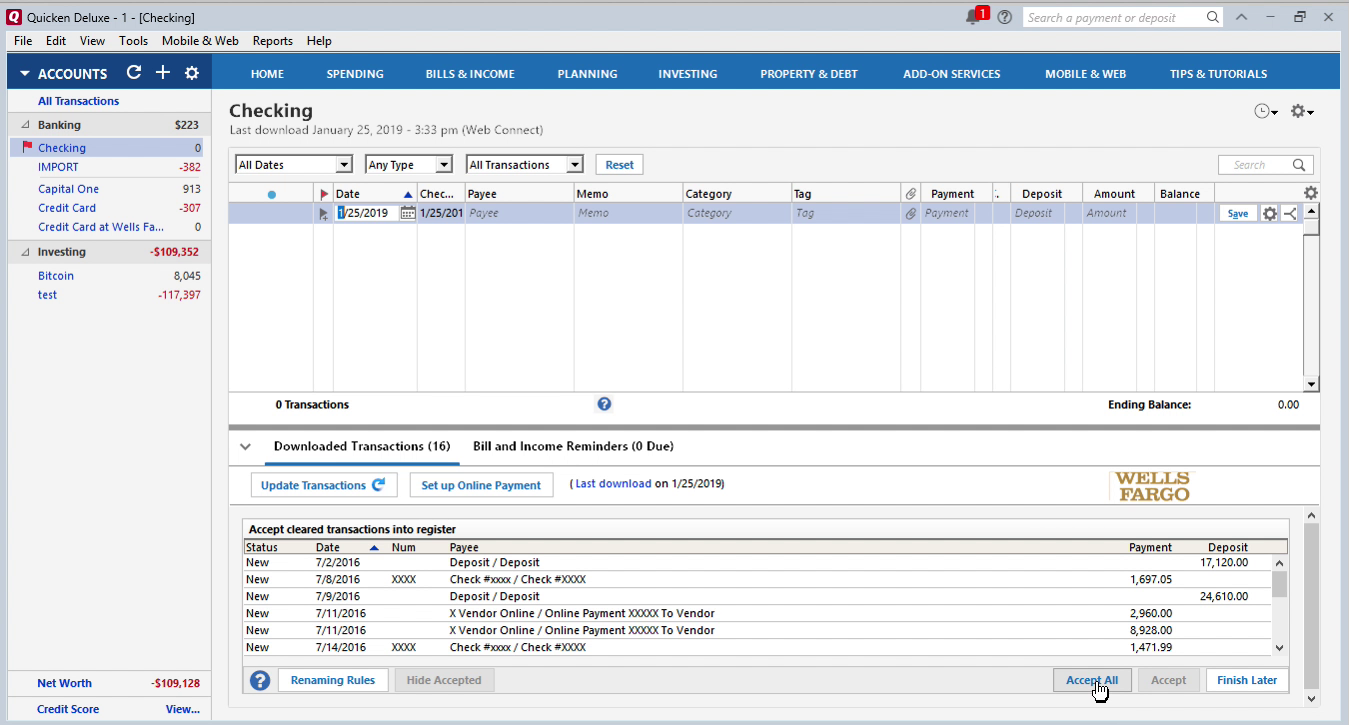The image size is (1349, 725).
Task: Open the clock reminders dropdown icon
Action: coord(1266,112)
